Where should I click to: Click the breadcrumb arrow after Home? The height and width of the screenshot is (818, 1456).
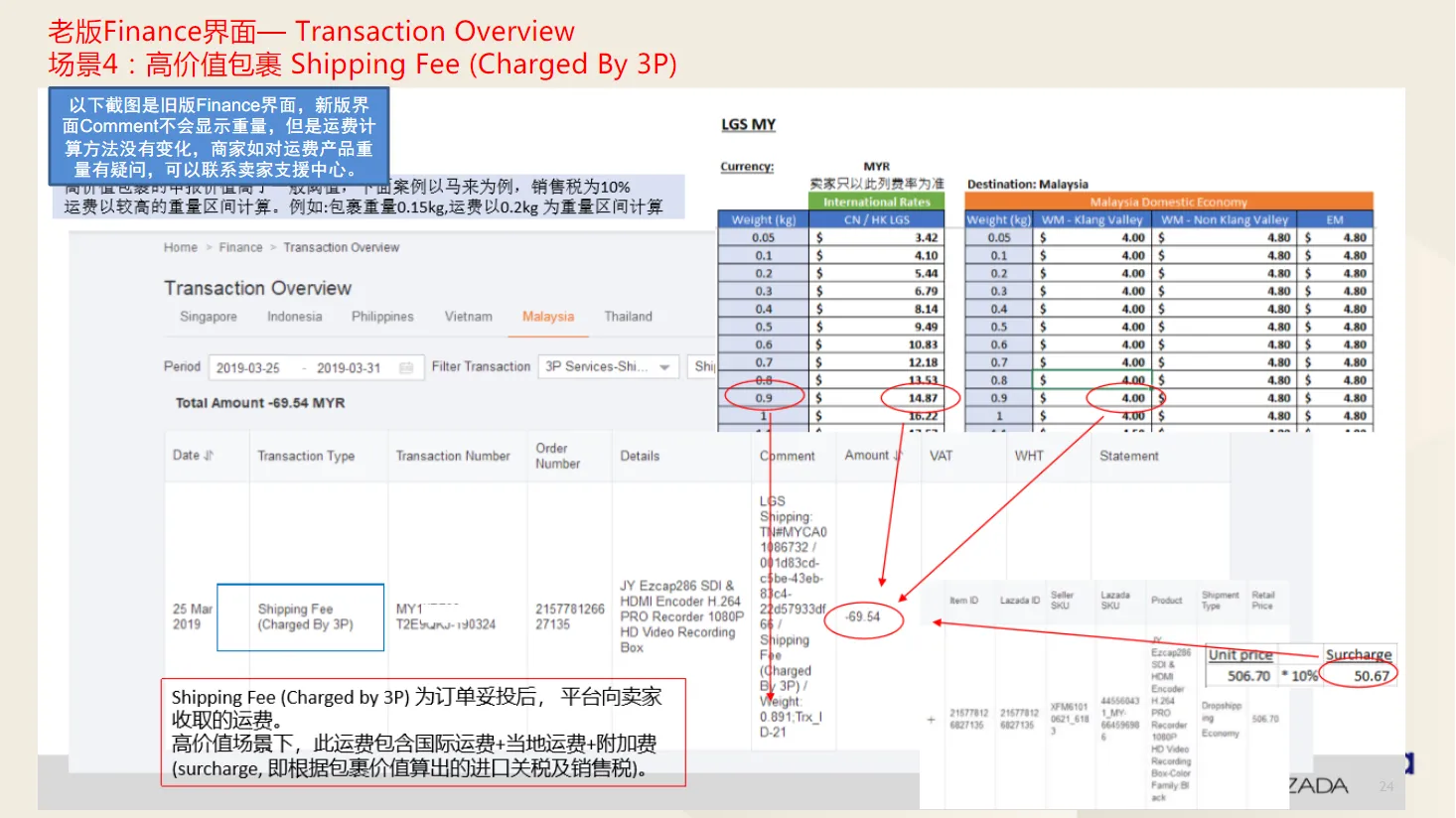pos(209,247)
